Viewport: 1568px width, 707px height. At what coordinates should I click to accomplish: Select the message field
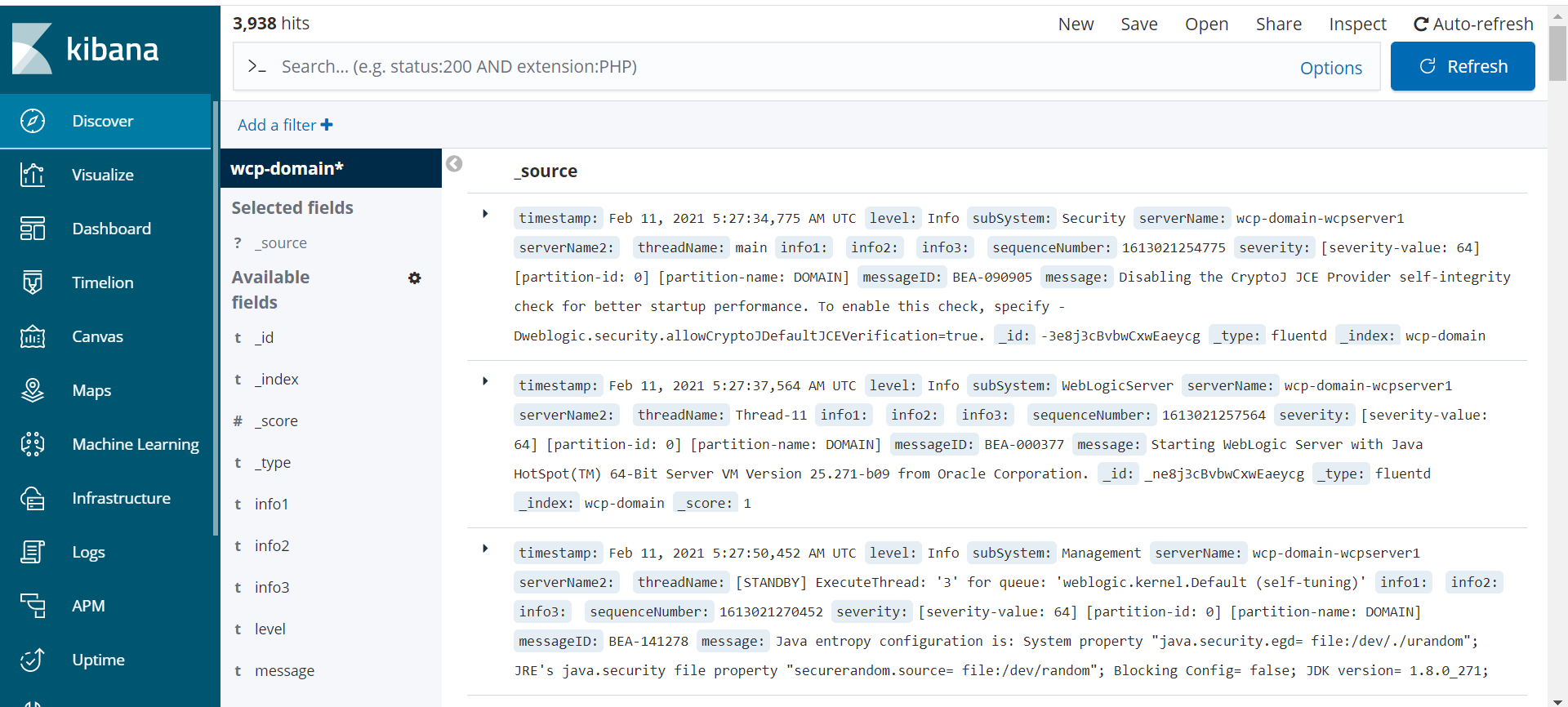click(284, 671)
